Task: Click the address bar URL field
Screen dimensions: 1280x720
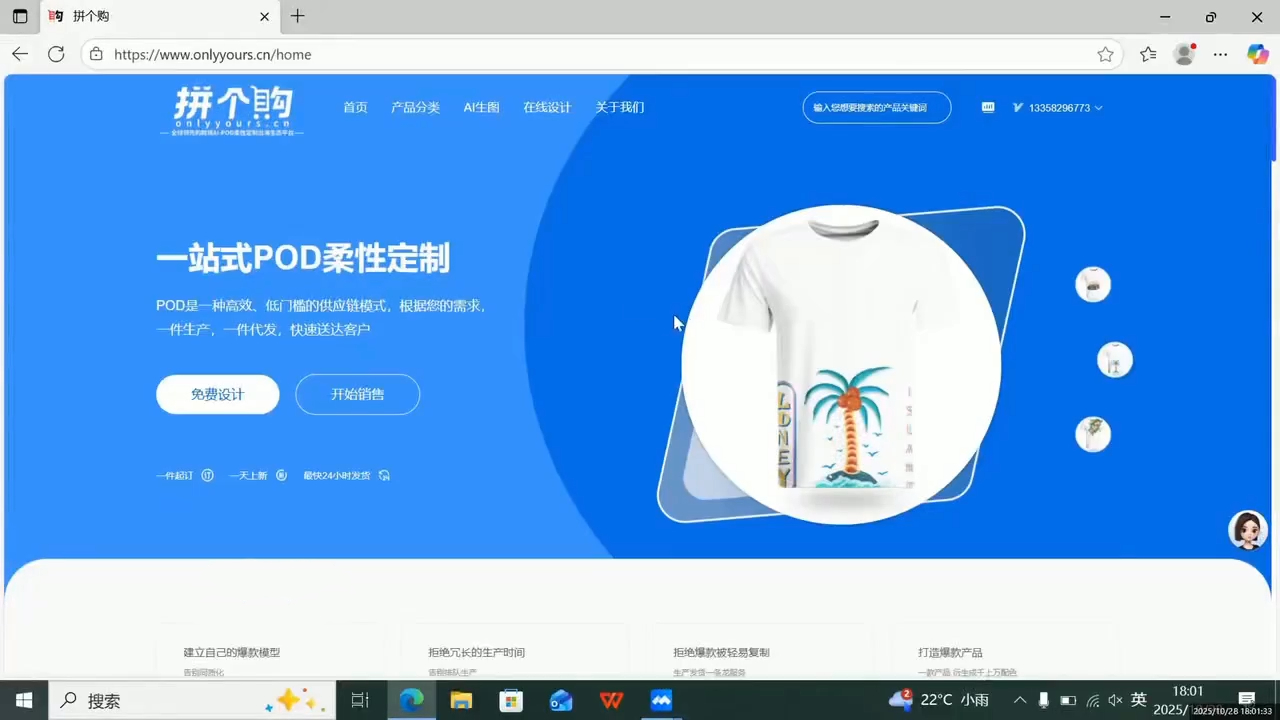Action: (x=600, y=54)
